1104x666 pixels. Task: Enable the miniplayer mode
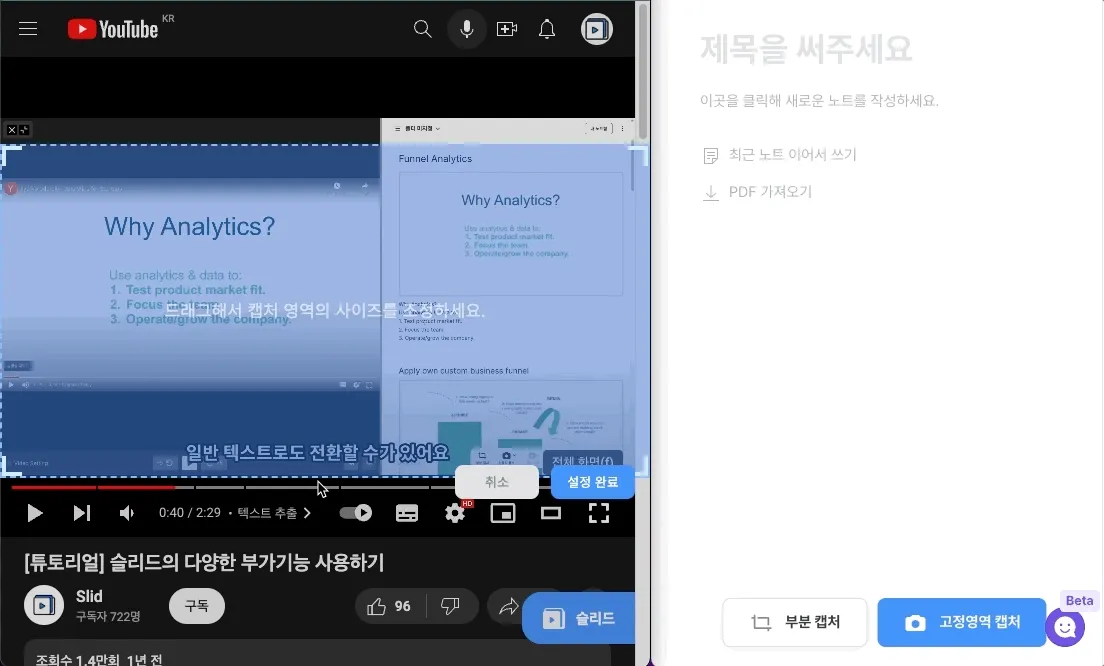point(503,513)
